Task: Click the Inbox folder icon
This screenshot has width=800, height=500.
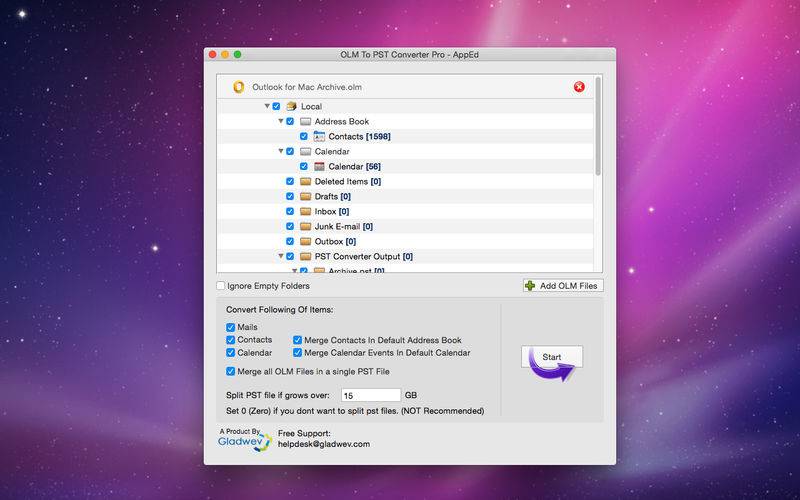Action: (306, 211)
